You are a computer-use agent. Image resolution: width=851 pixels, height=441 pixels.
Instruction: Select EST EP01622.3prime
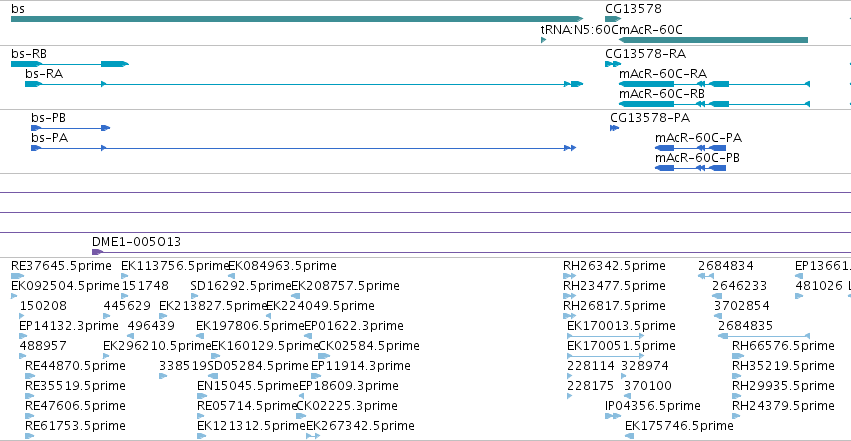(x=353, y=326)
